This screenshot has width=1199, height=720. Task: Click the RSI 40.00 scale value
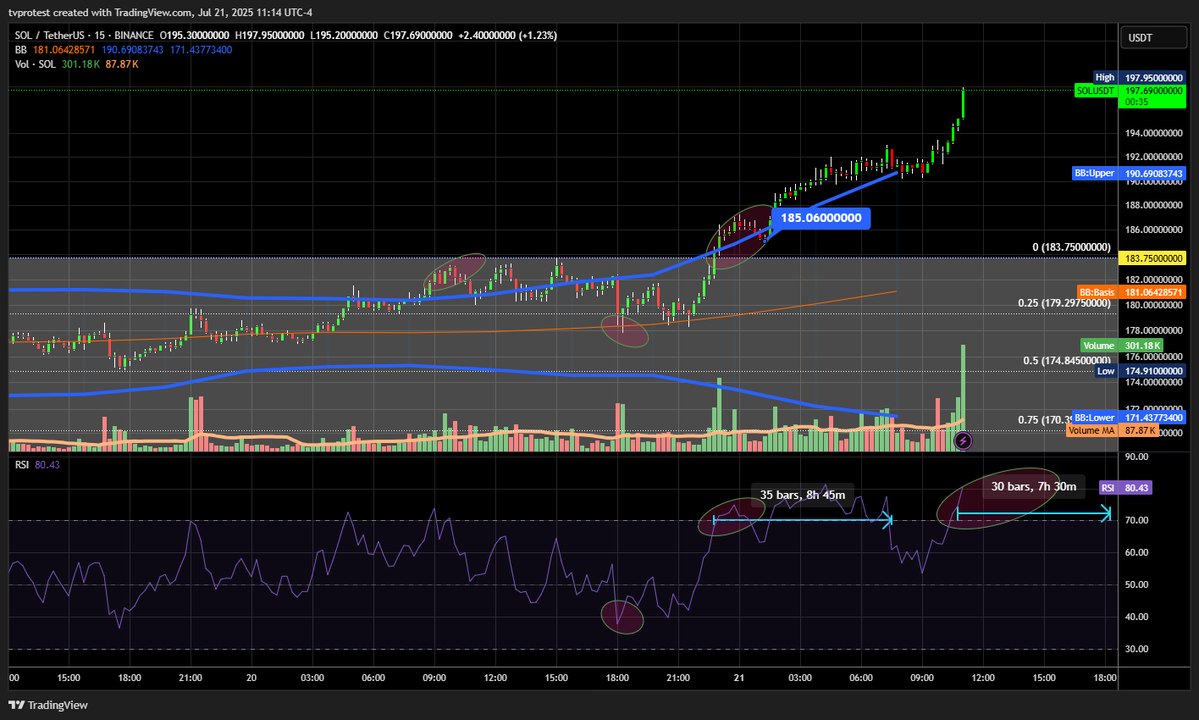click(x=1136, y=616)
